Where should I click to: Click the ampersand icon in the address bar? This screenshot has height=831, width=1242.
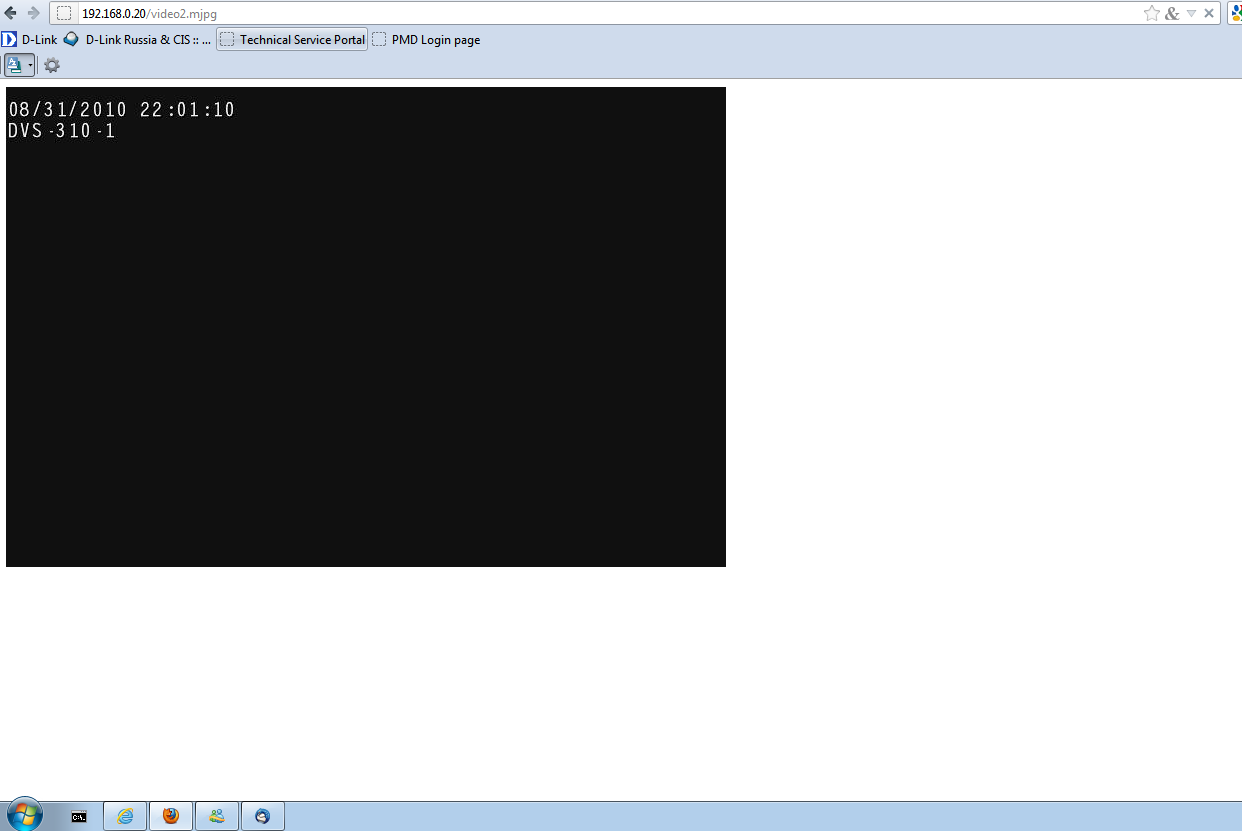[x=1173, y=13]
